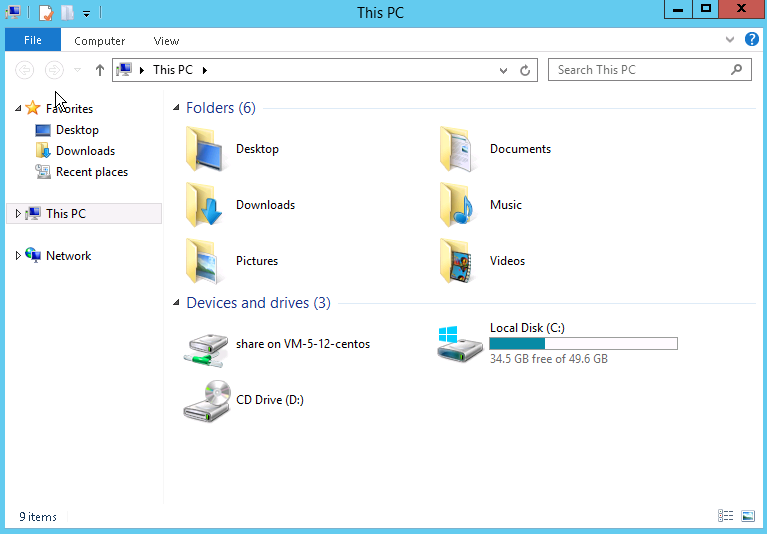Select Downloads under Favorites
The height and width of the screenshot is (534, 767).
86,151
